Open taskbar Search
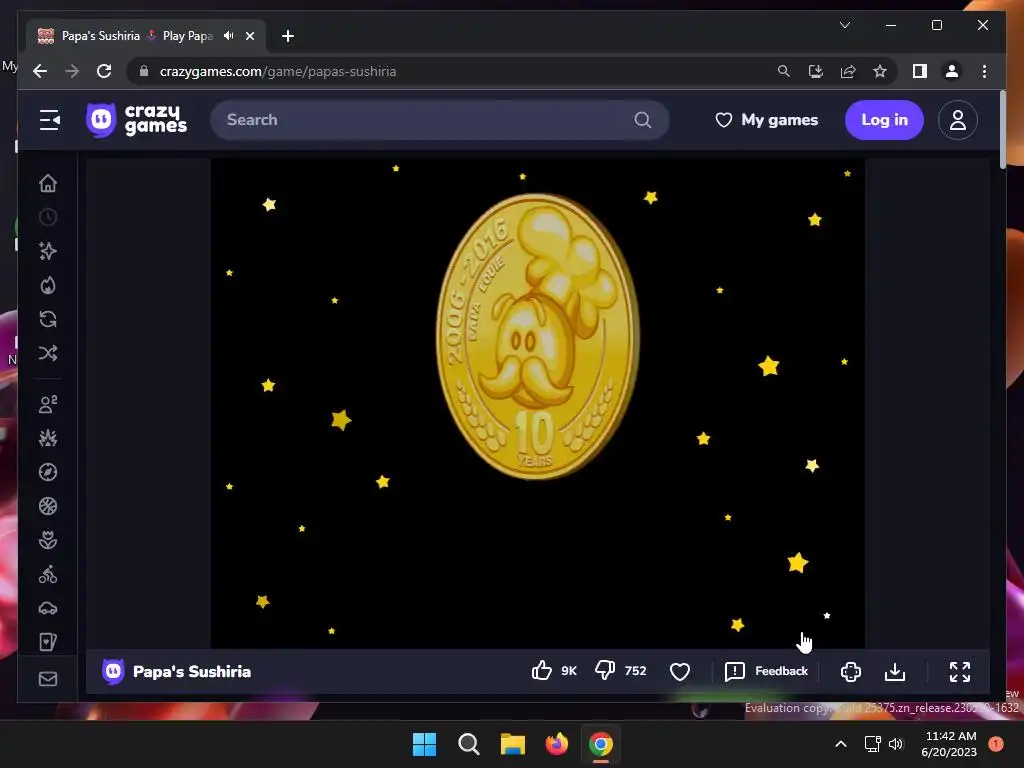 tap(469, 744)
